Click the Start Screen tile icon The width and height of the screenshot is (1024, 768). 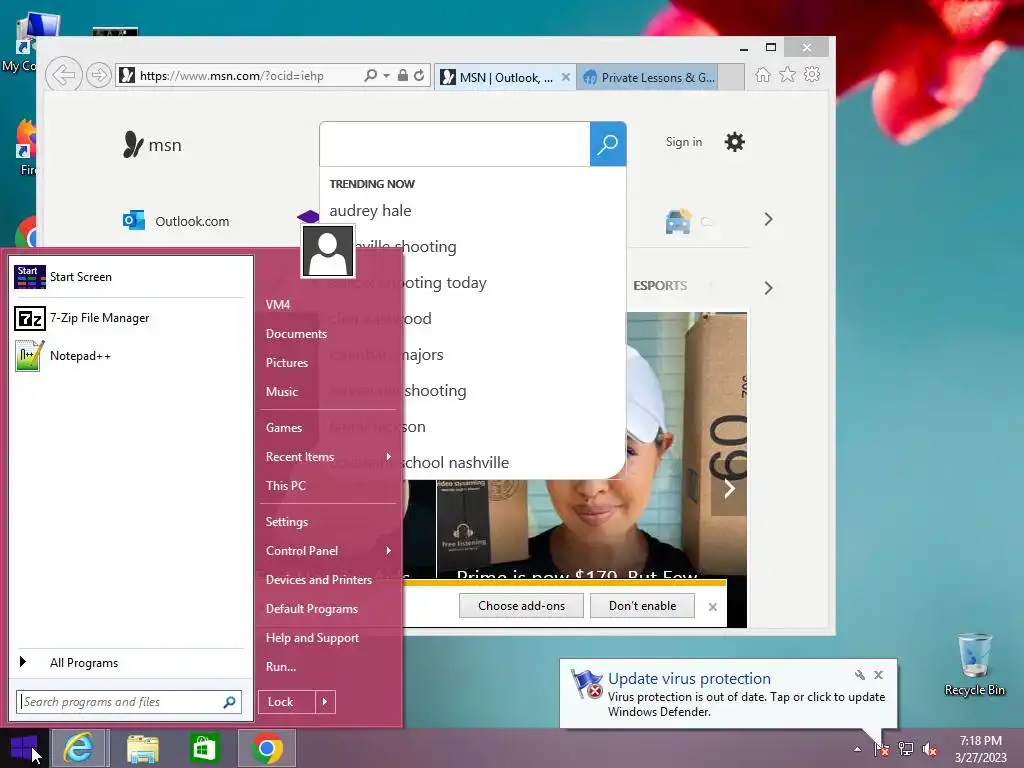pos(29,277)
